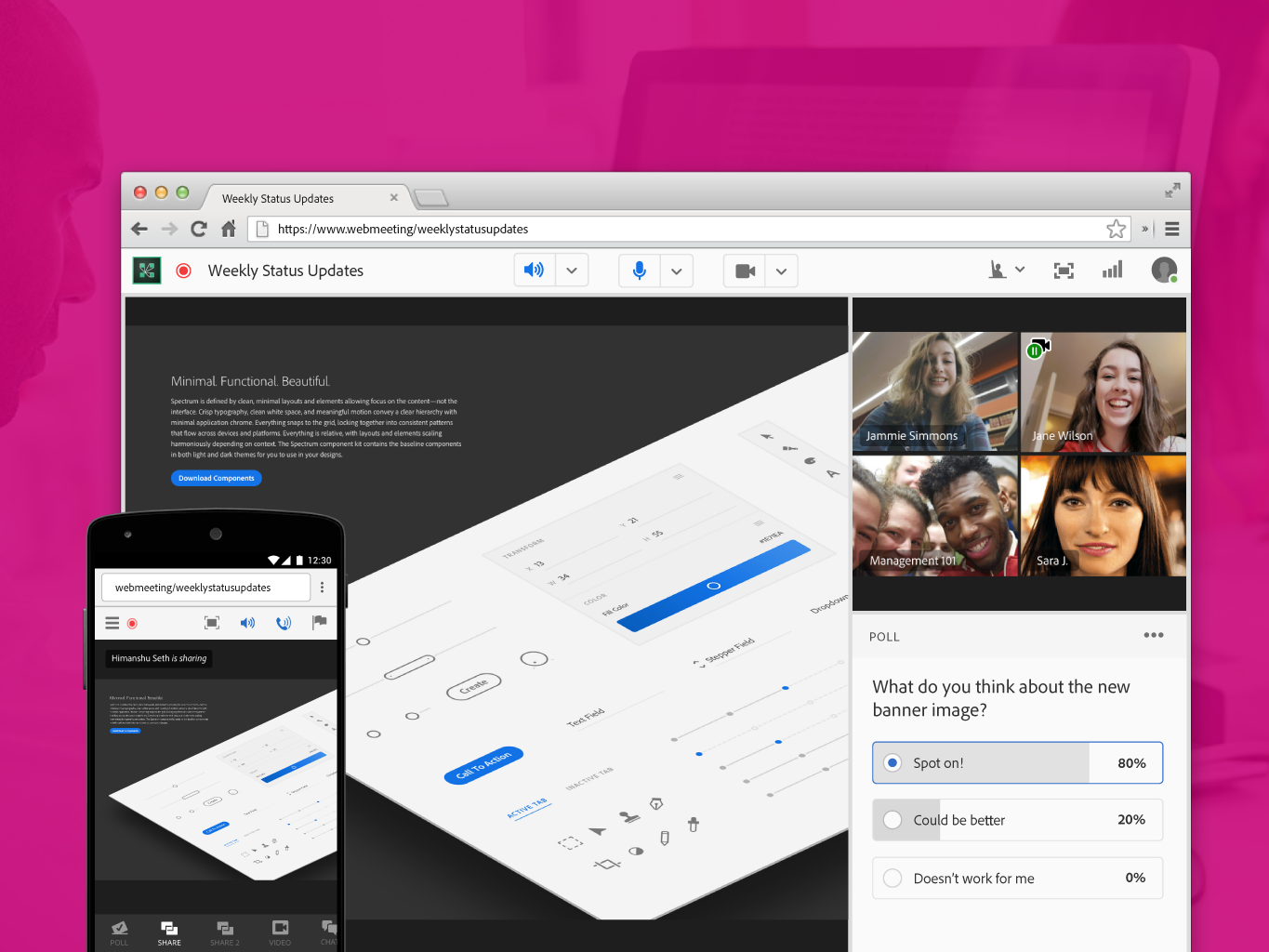Image resolution: width=1269 pixels, height=952 pixels.
Task: Open the Poll pod options ellipsis
Action: point(1154,635)
